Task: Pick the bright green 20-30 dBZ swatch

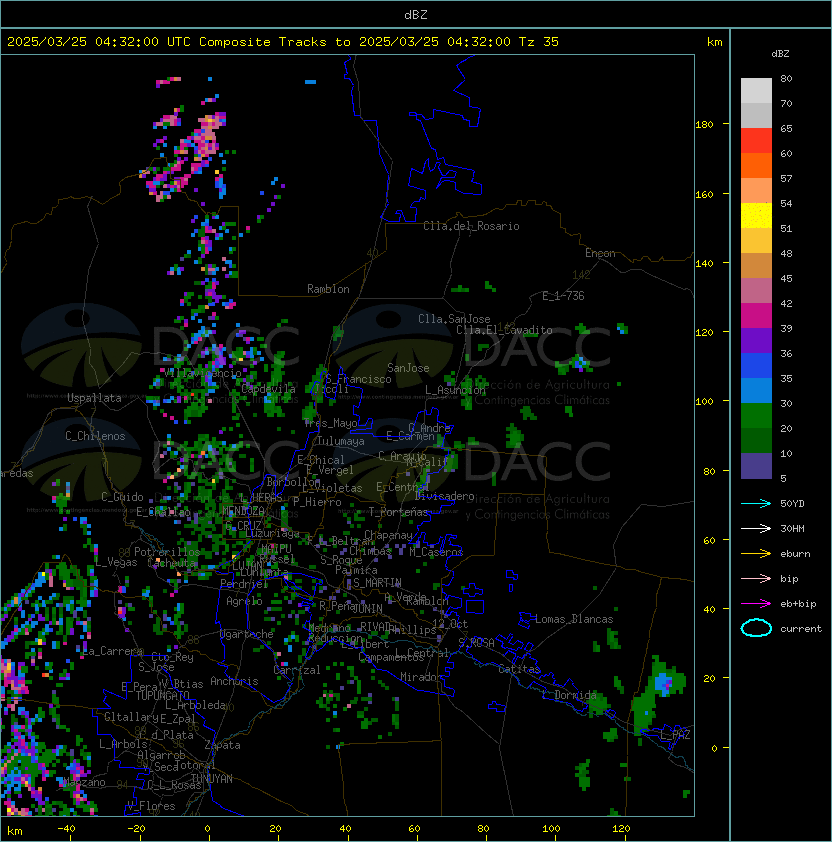Action: pos(756,416)
